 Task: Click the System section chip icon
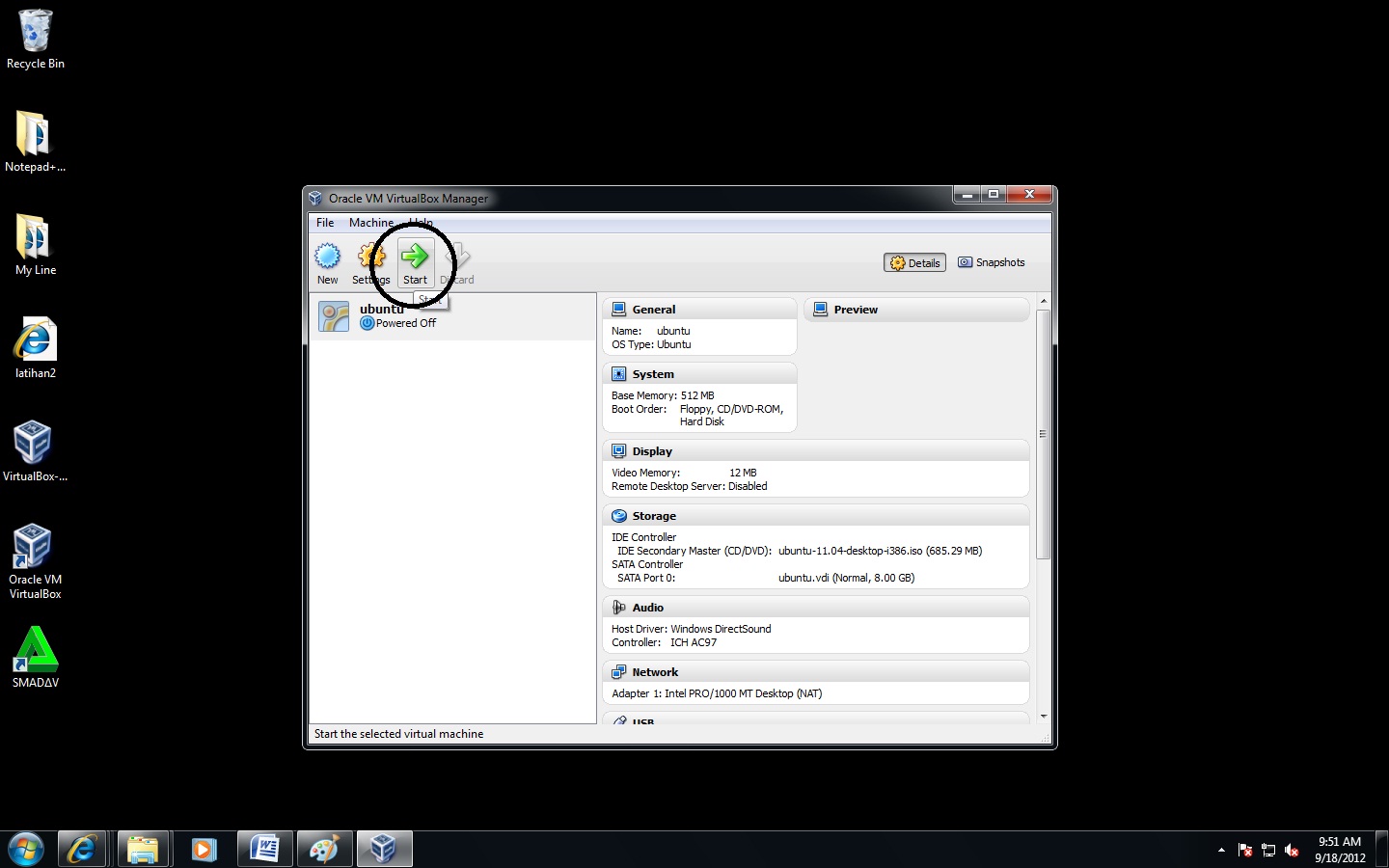point(619,374)
